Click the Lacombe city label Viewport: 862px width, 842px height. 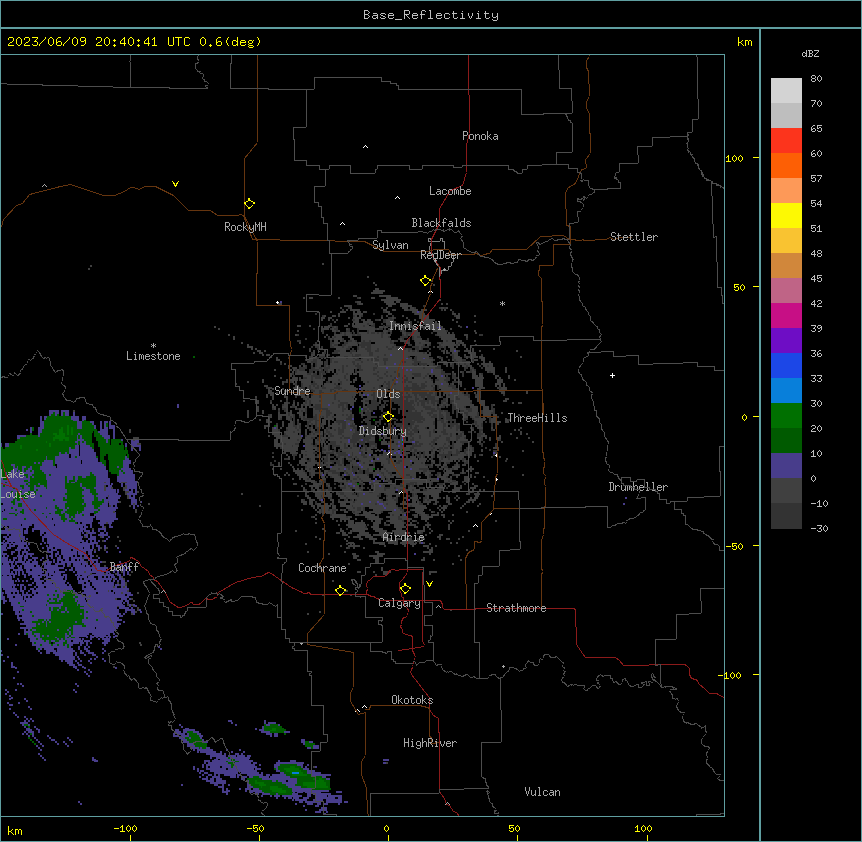(450, 191)
